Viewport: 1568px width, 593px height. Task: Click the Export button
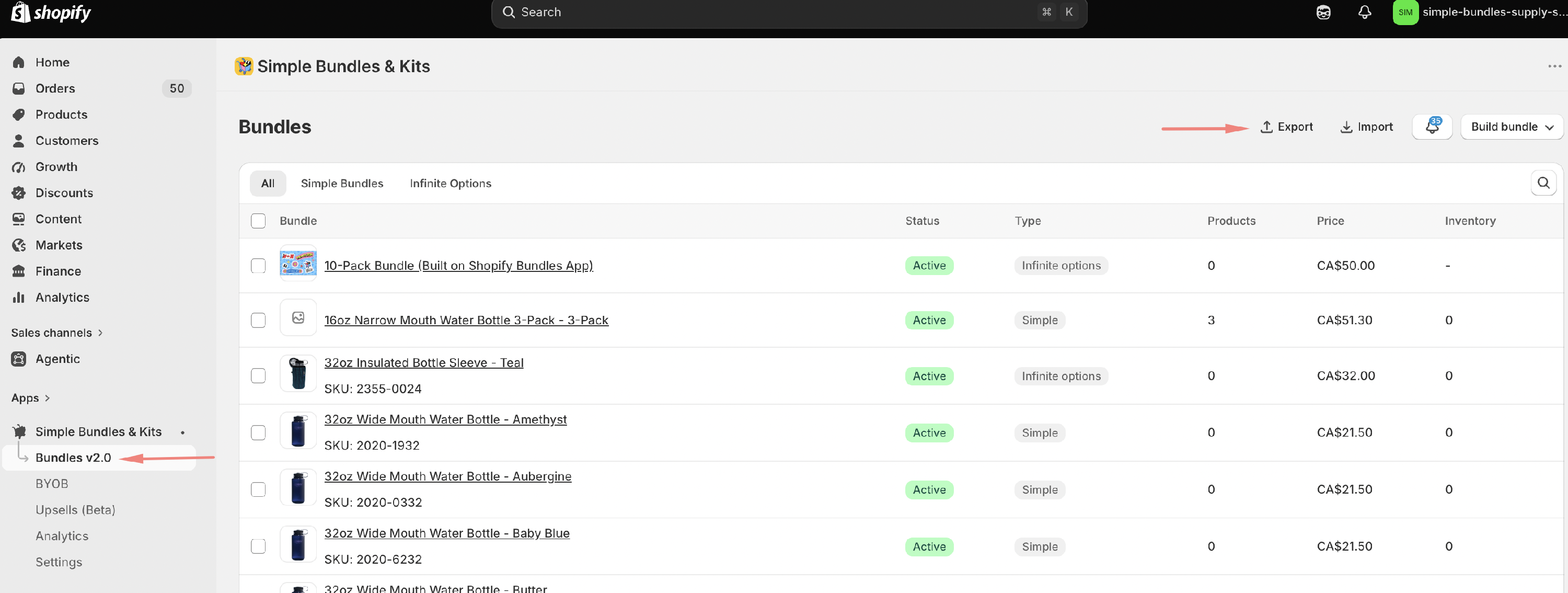[1286, 127]
